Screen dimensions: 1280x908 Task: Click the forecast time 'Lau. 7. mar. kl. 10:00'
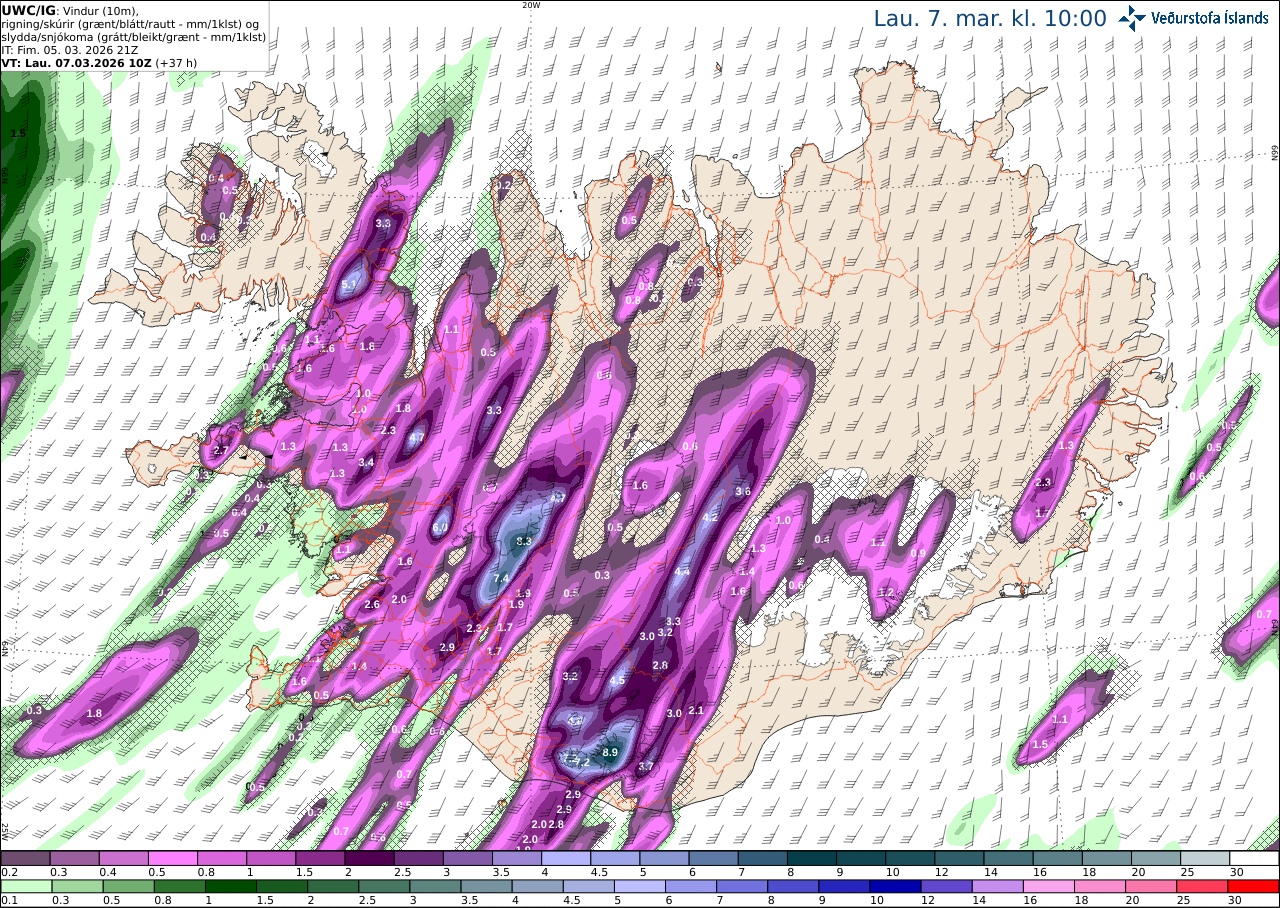pos(990,18)
